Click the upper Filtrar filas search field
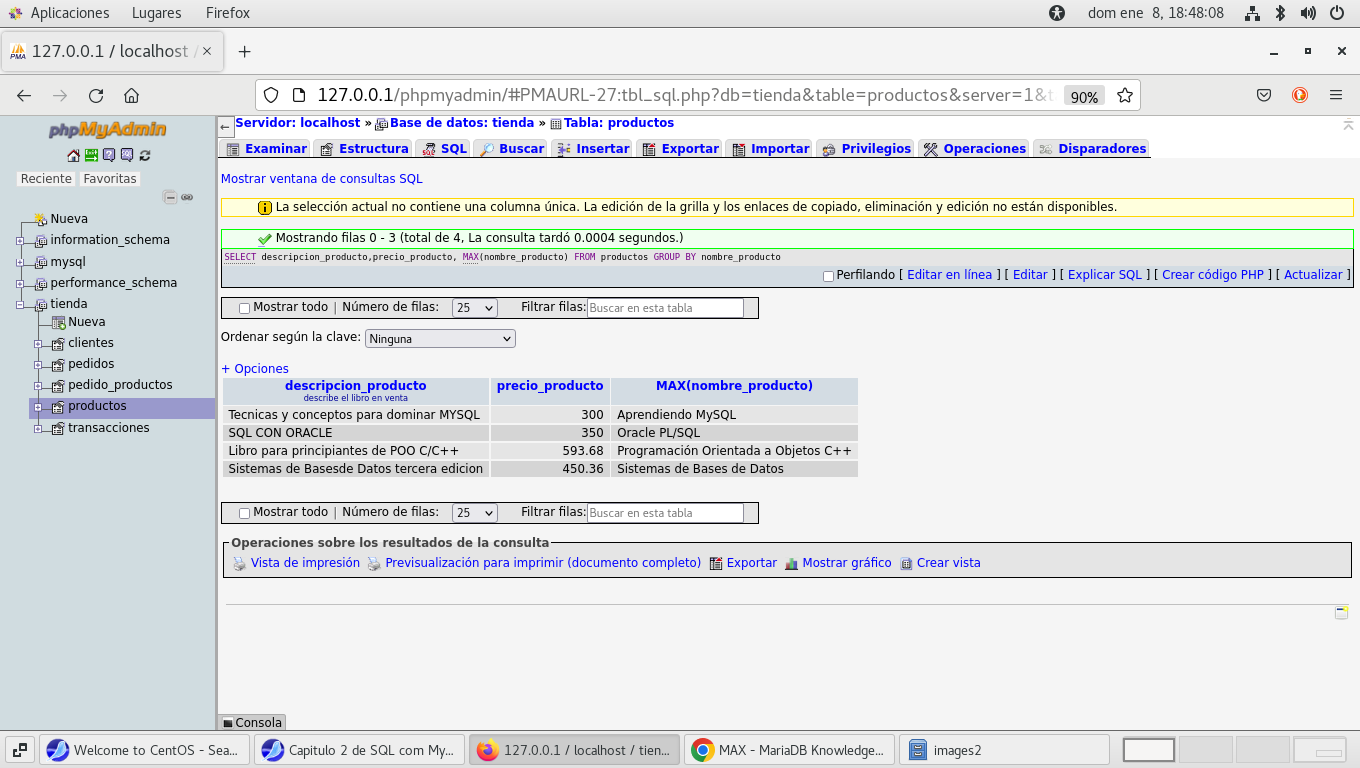 point(665,308)
